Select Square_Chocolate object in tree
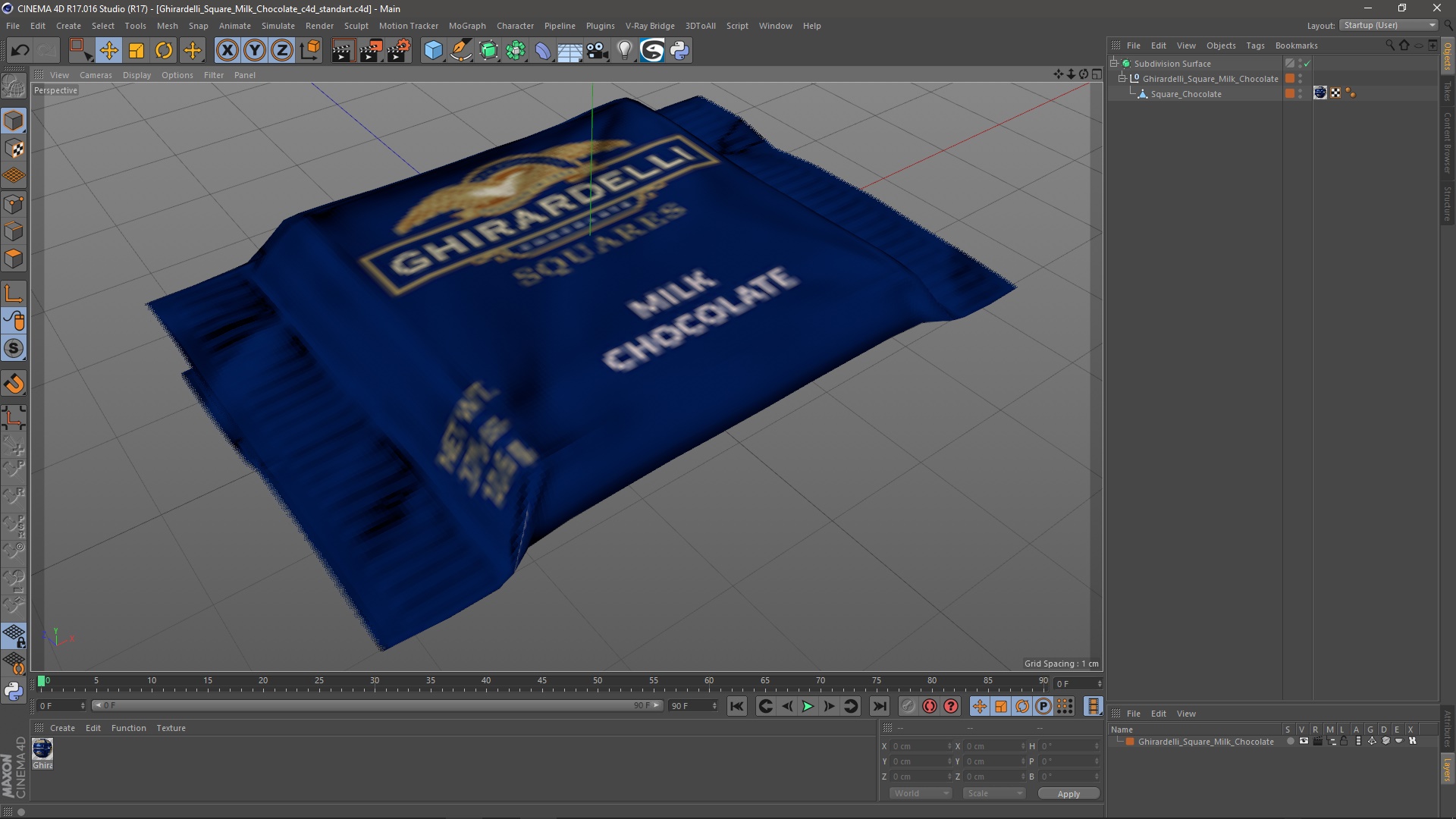This screenshot has height=819, width=1456. (1186, 94)
